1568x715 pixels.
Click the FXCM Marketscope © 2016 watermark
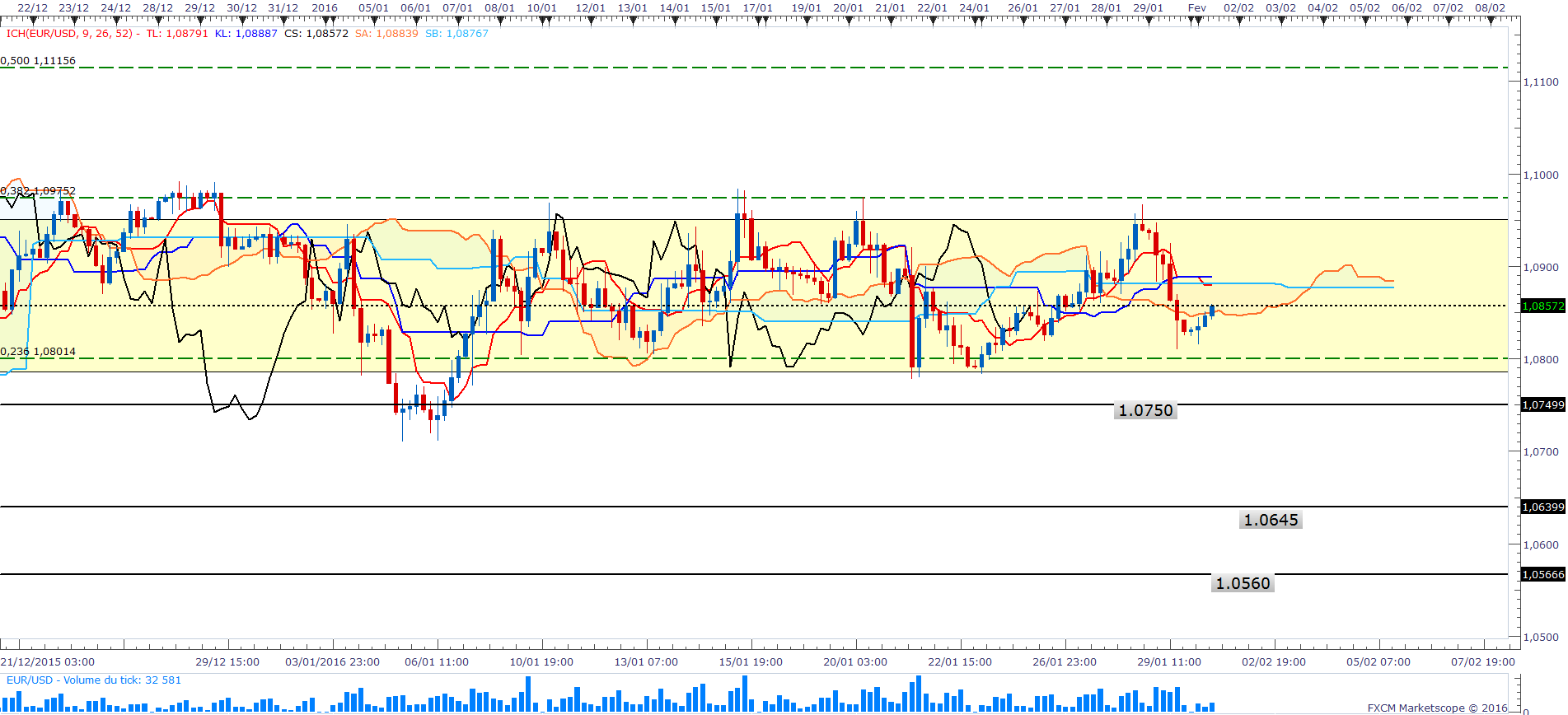tap(1437, 708)
